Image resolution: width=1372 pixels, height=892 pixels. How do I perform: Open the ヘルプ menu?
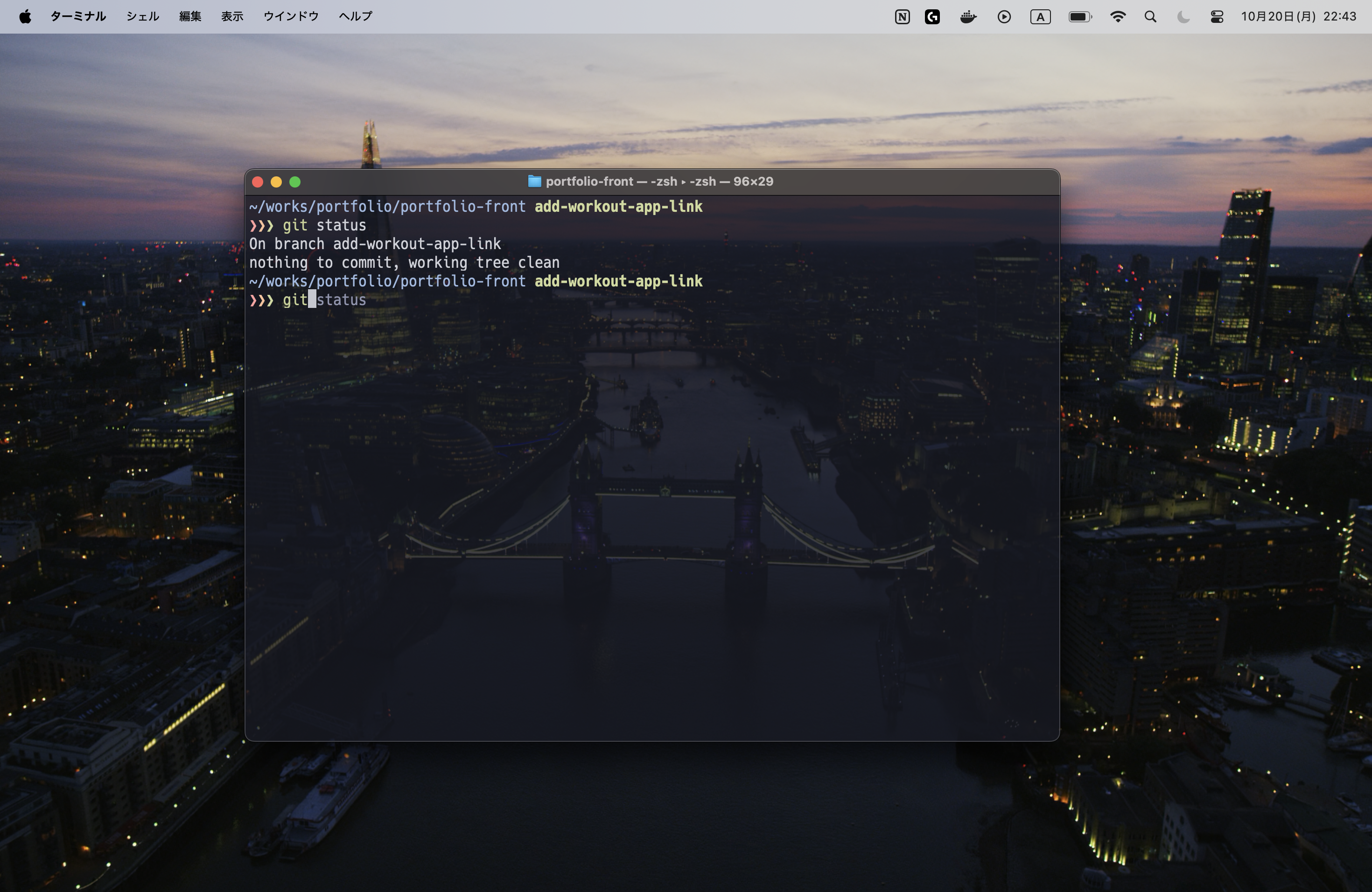tap(355, 17)
